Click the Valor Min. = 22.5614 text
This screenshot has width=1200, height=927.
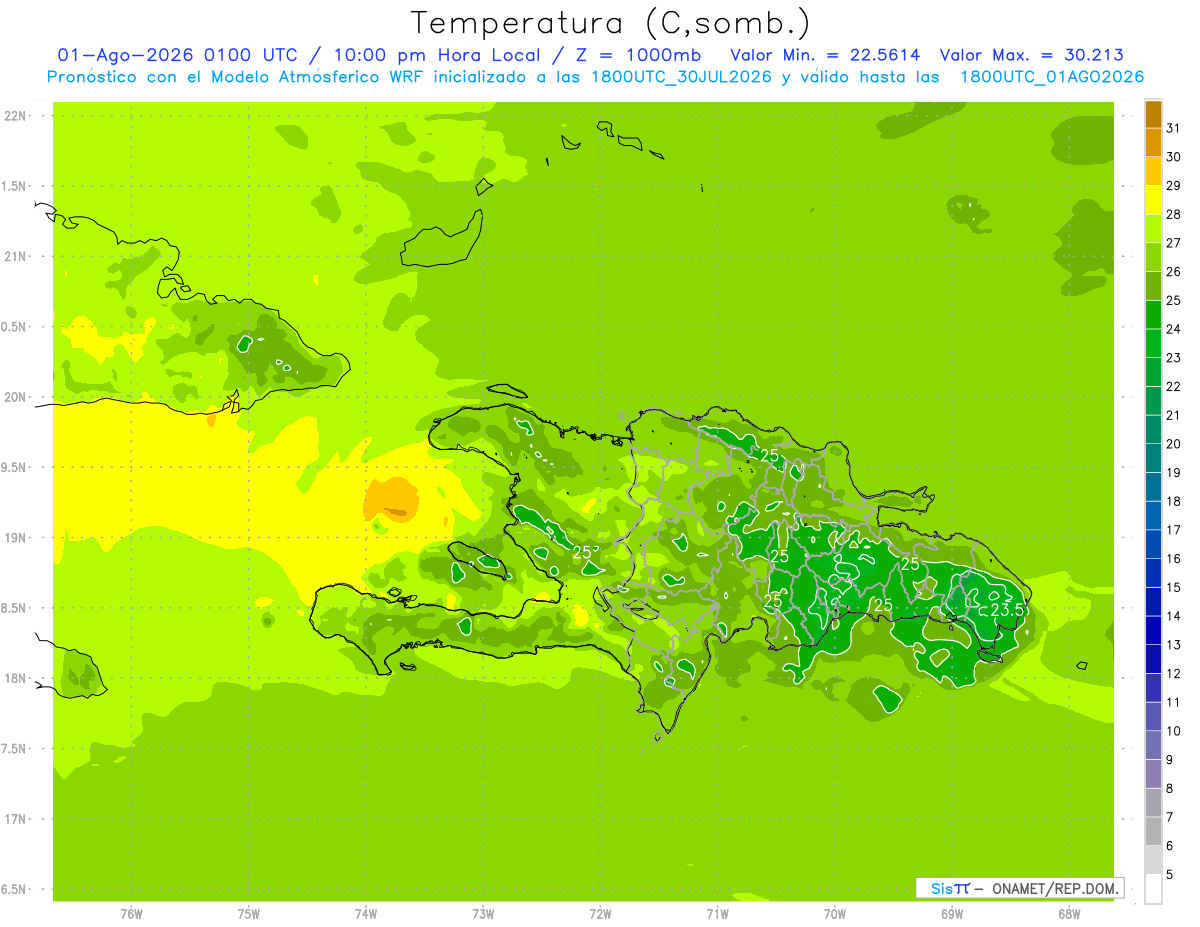825,55
